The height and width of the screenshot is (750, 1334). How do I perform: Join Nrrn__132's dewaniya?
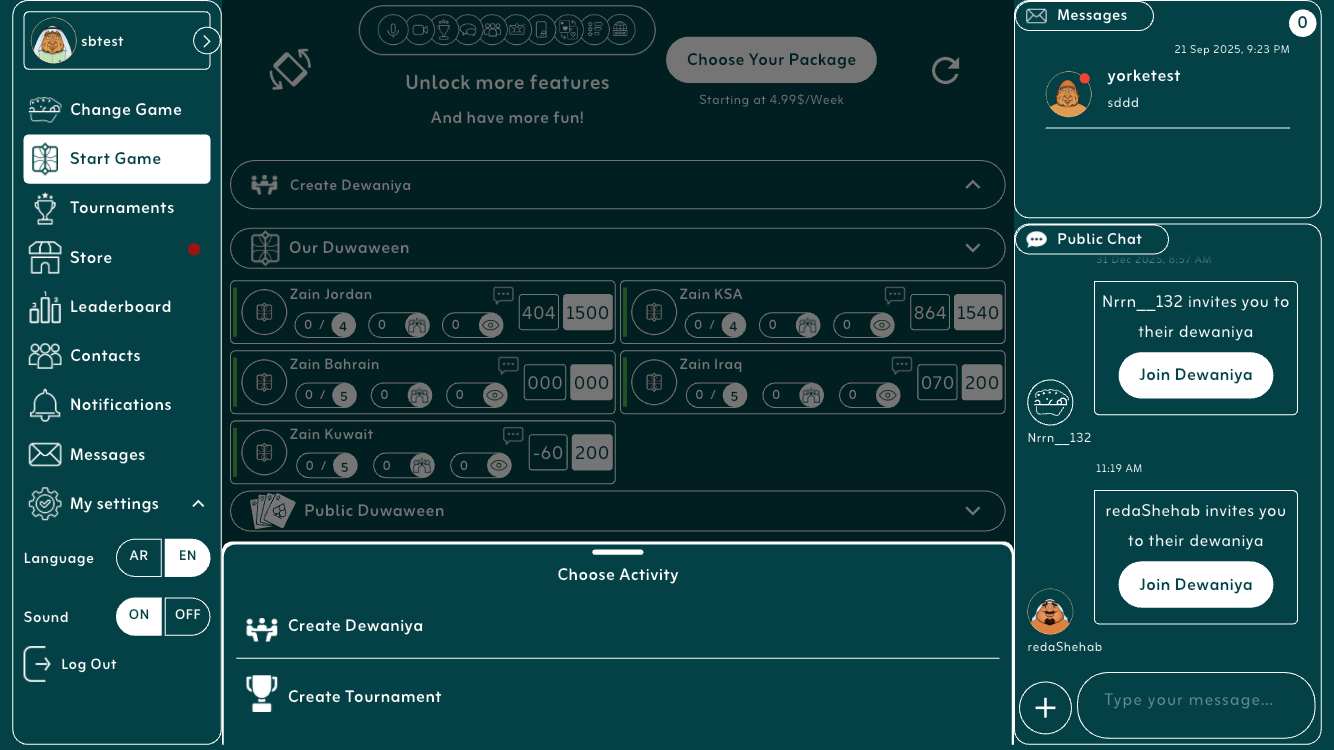tap(1195, 376)
